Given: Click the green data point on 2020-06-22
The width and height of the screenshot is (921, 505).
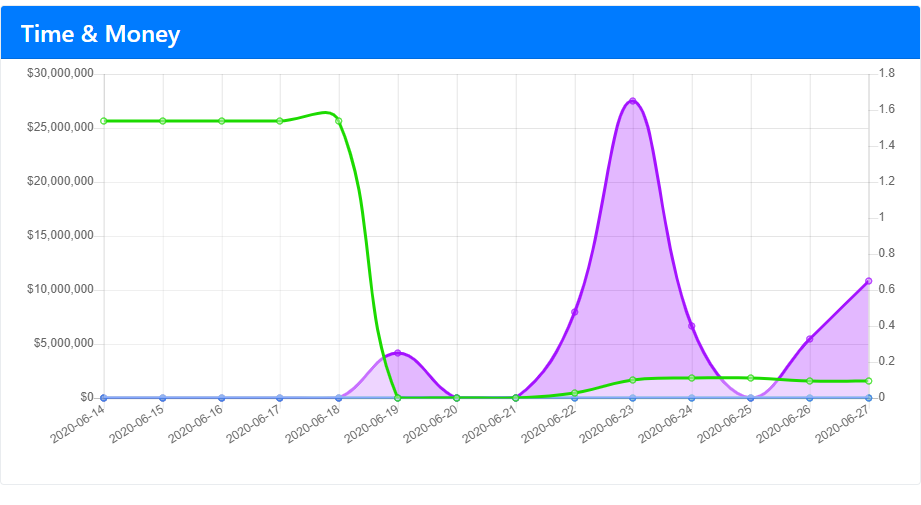Looking at the screenshot, I should click(574, 393).
